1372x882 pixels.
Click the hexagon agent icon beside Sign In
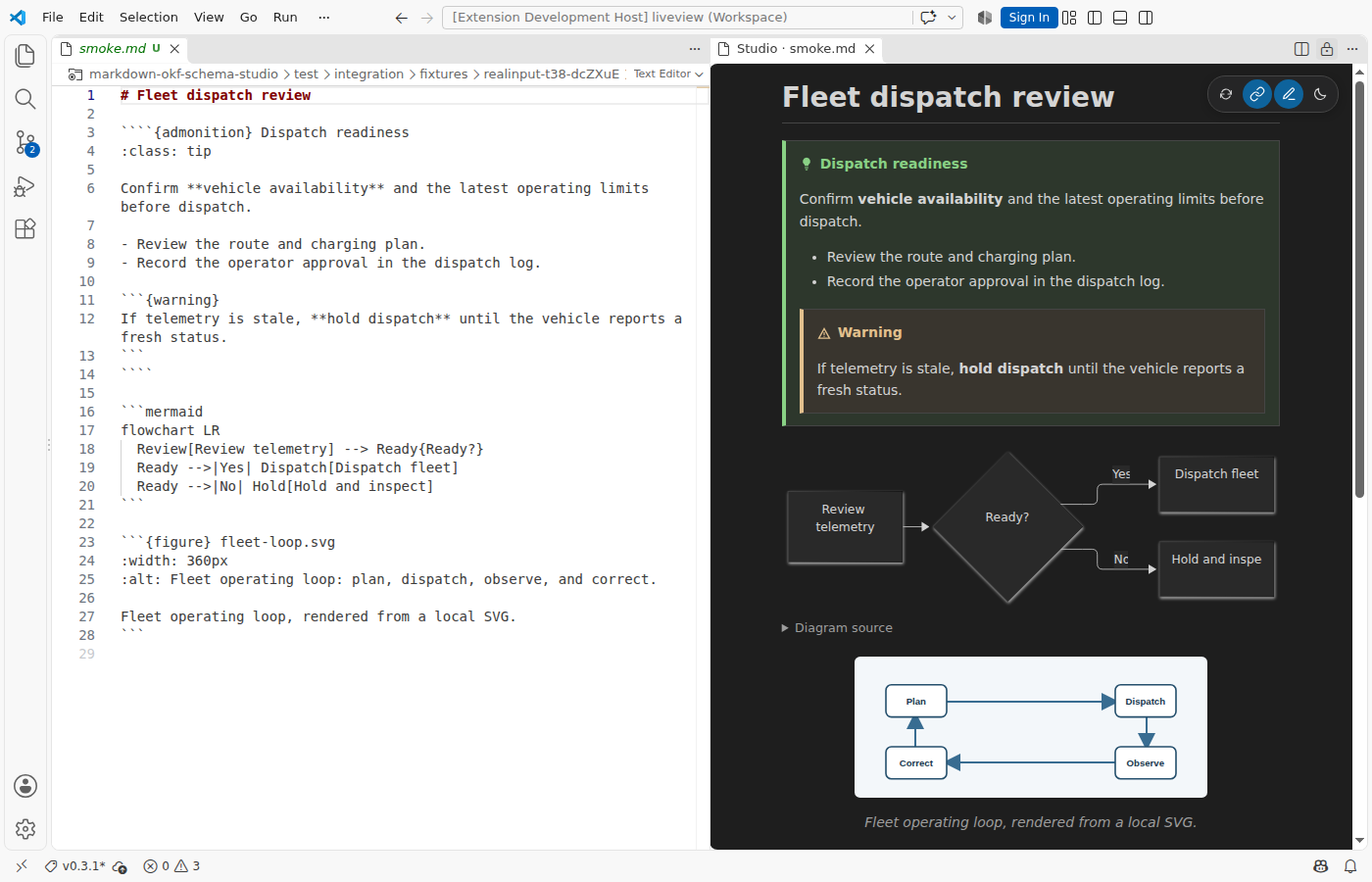click(x=985, y=18)
